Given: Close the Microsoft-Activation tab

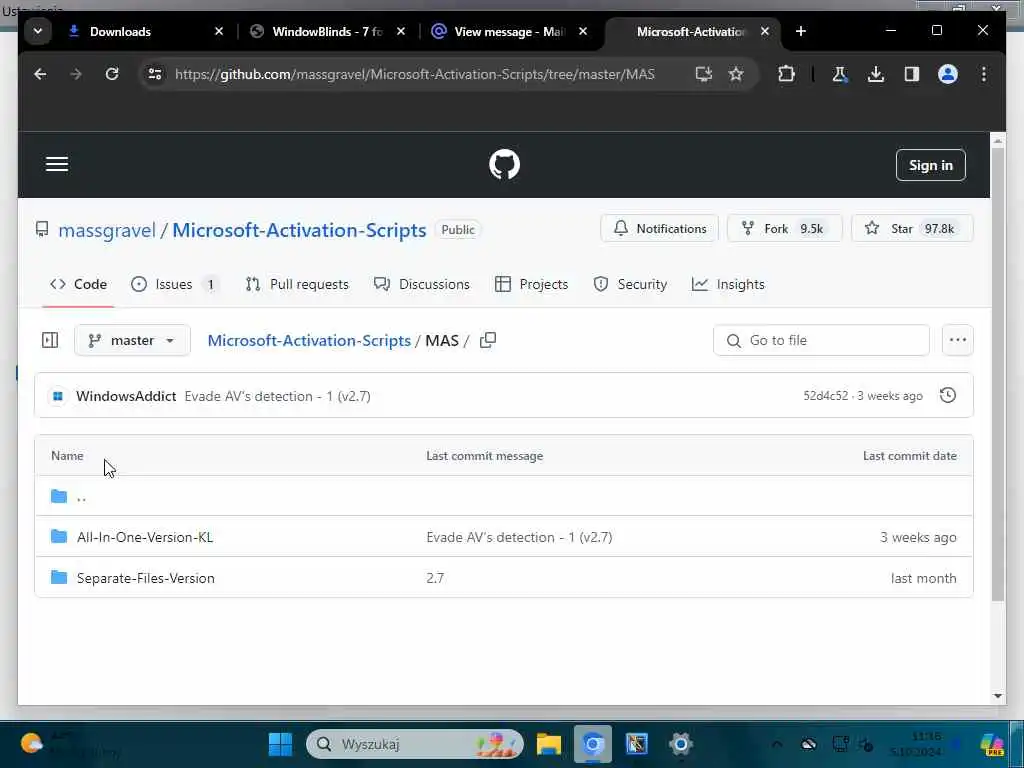Looking at the screenshot, I should click(x=765, y=31).
